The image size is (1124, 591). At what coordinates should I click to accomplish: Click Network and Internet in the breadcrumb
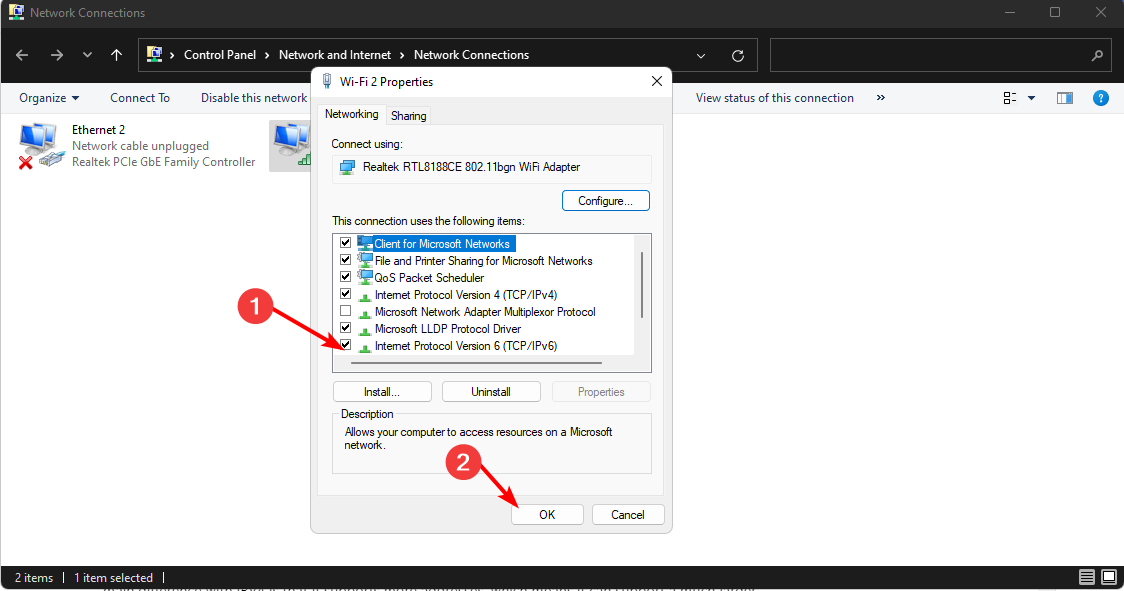pyautogui.click(x=335, y=55)
